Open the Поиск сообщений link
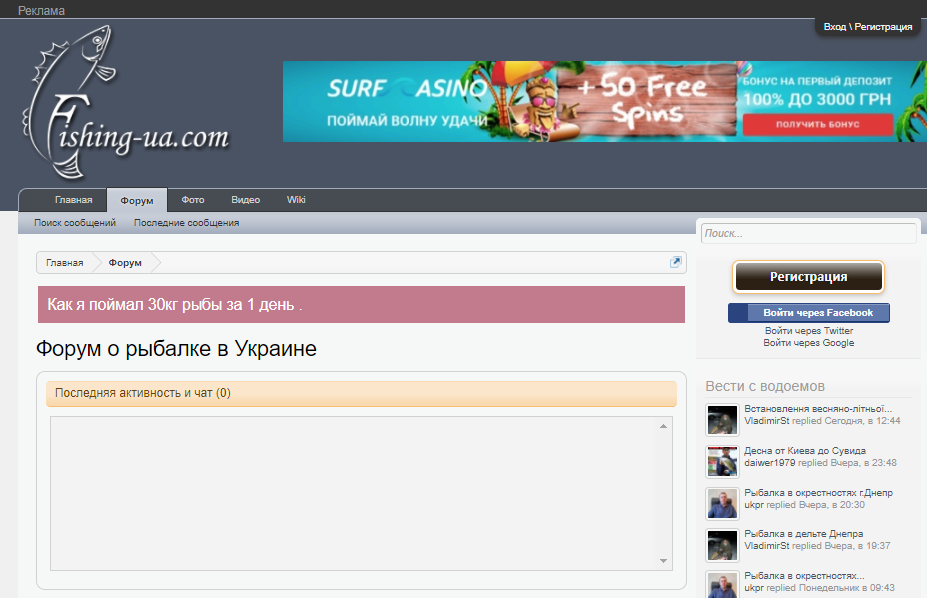Image resolution: width=927 pixels, height=598 pixels. (75, 223)
